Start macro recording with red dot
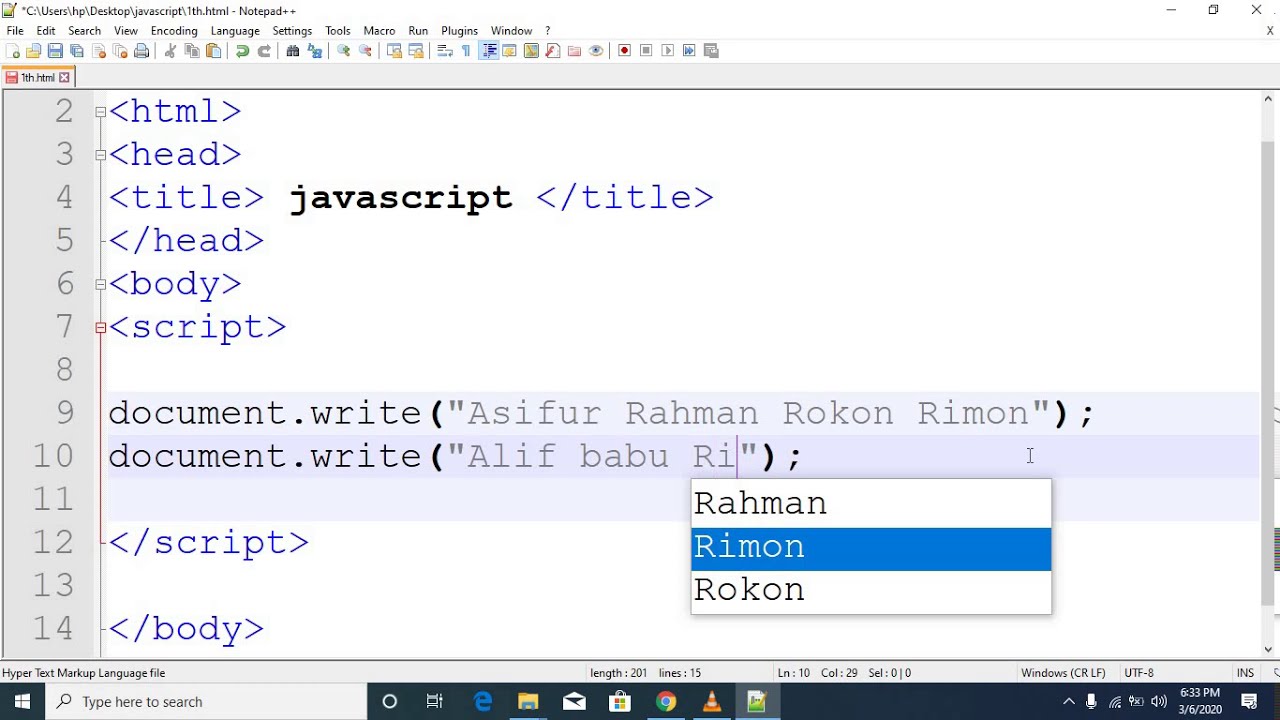Viewport: 1280px width, 720px height. (x=624, y=50)
